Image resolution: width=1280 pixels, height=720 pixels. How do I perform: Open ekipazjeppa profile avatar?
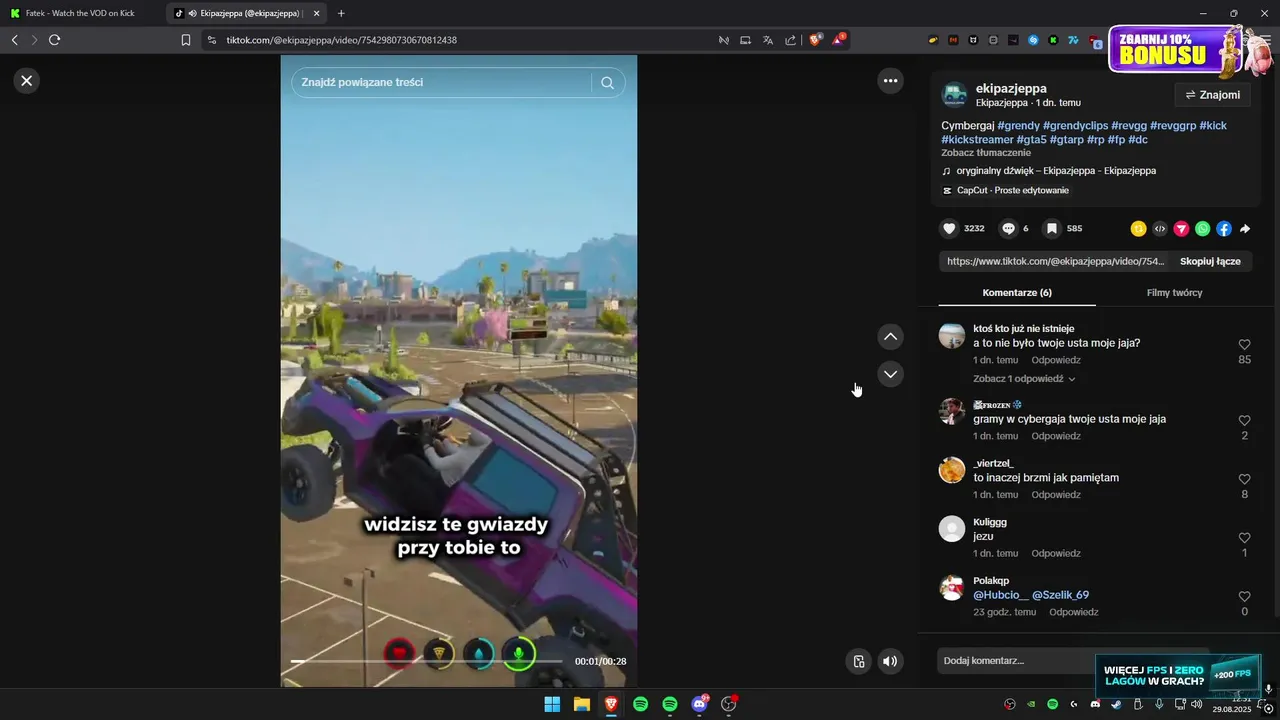[x=955, y=95]
